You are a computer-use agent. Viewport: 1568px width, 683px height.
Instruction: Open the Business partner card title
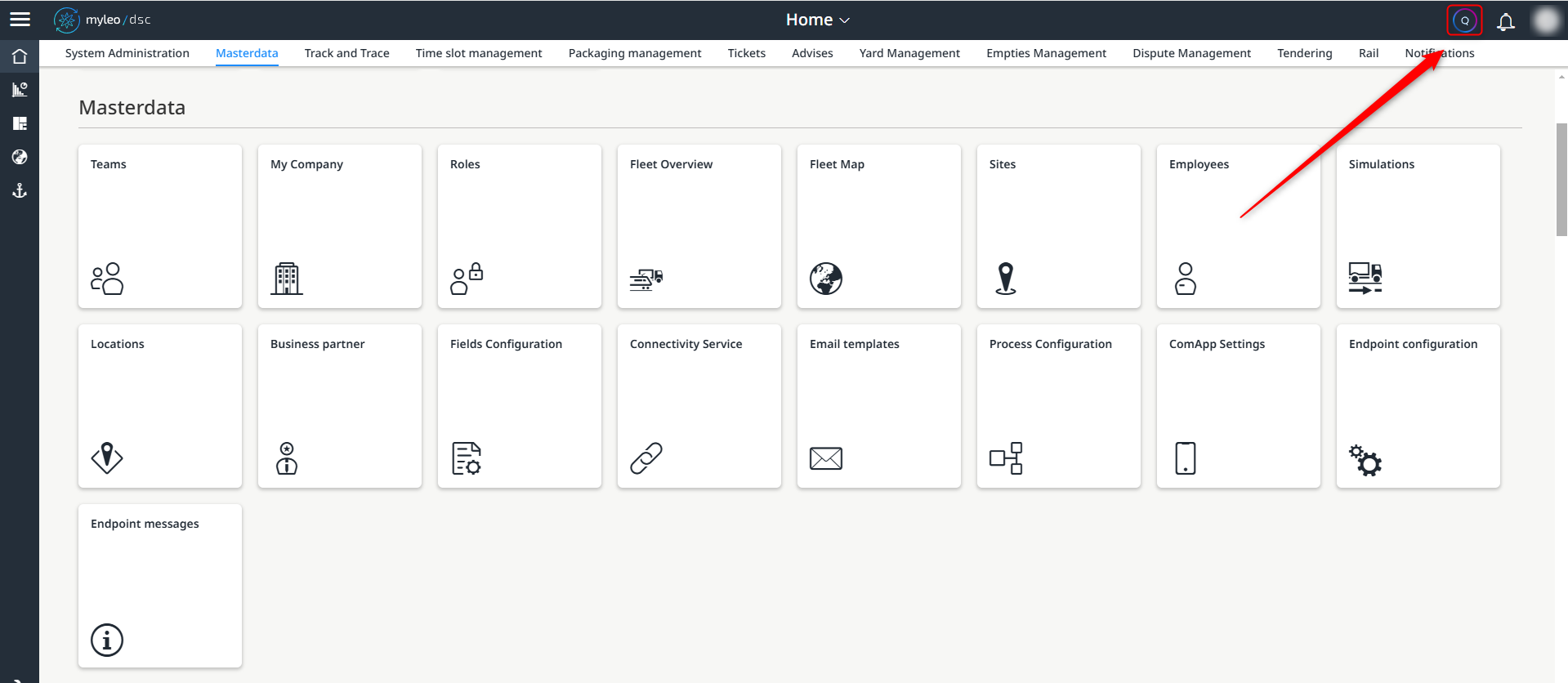click(x=318, y=344)
